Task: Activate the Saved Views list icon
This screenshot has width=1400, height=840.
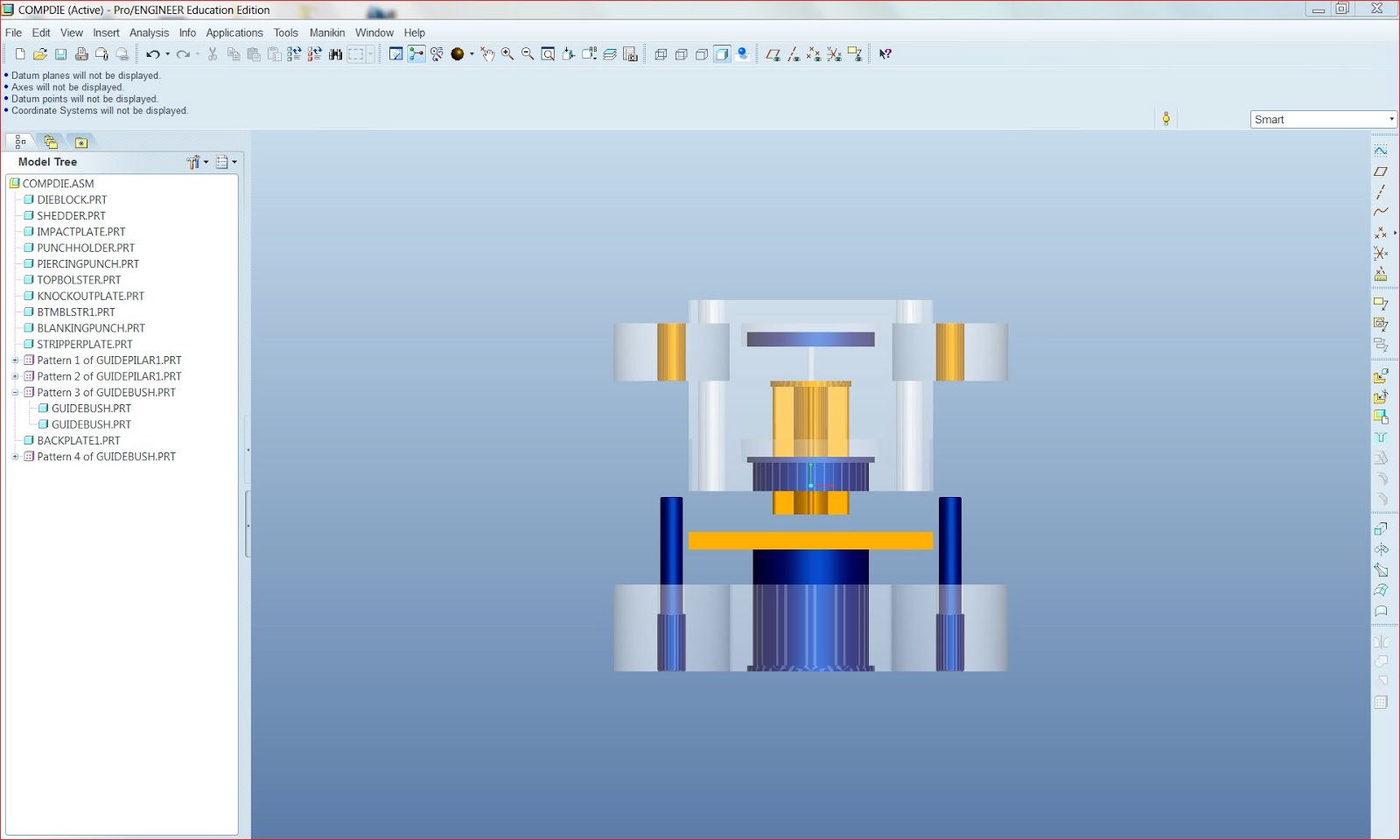Action: point(590,53)
